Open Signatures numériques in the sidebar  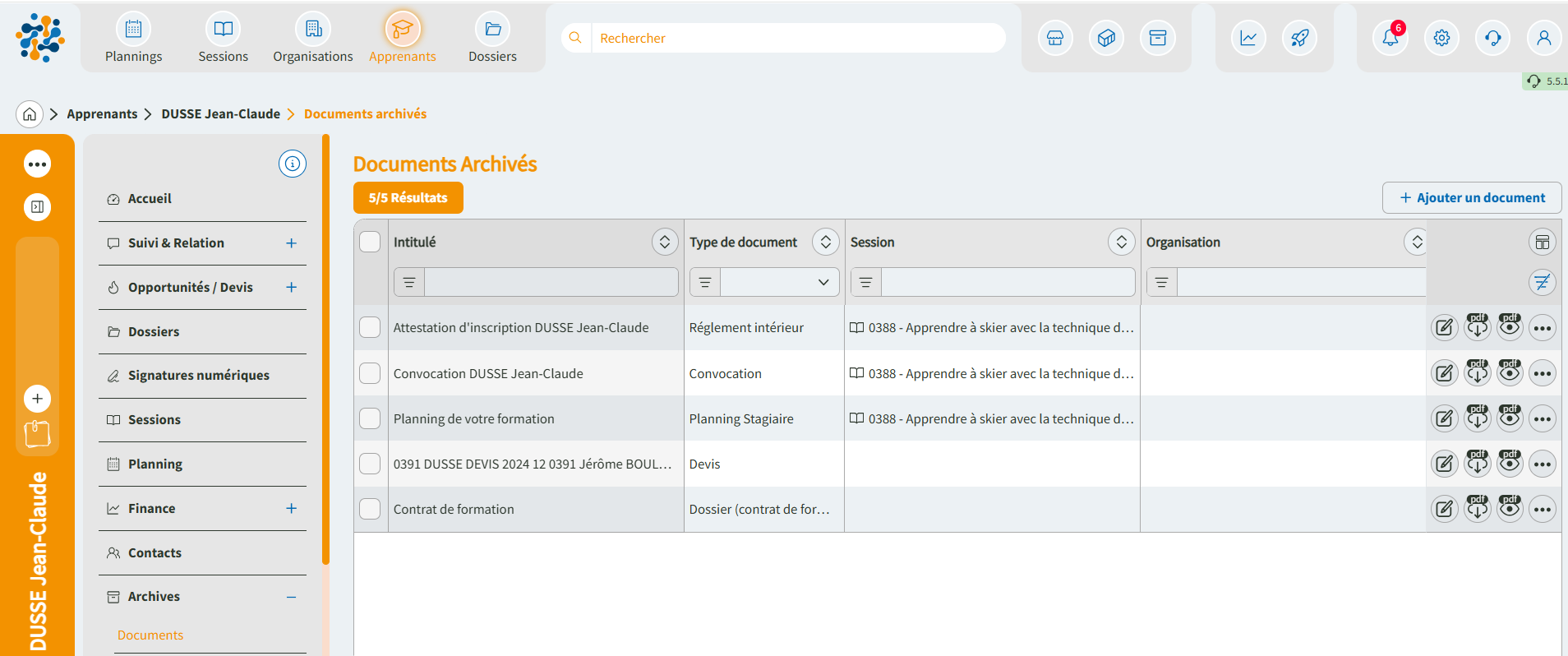pyautogui.click(x=198, y=376)
